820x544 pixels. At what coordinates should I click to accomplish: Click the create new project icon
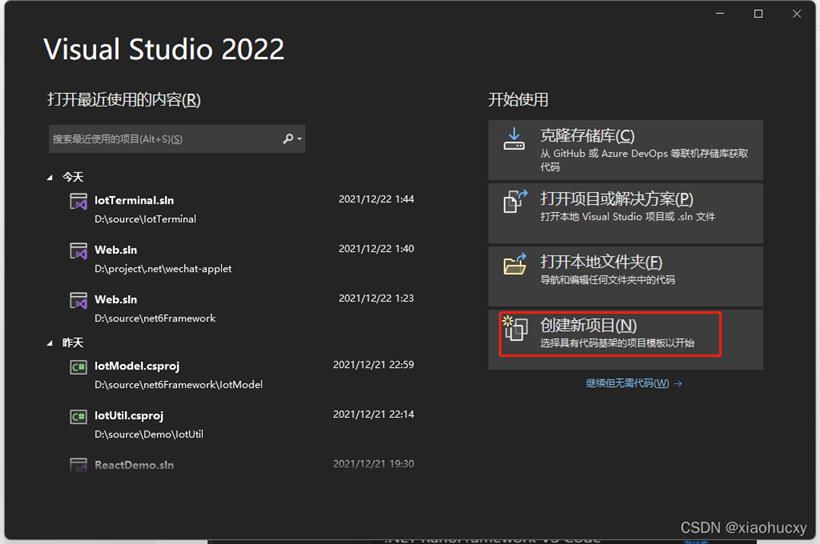tap(514, 329)
